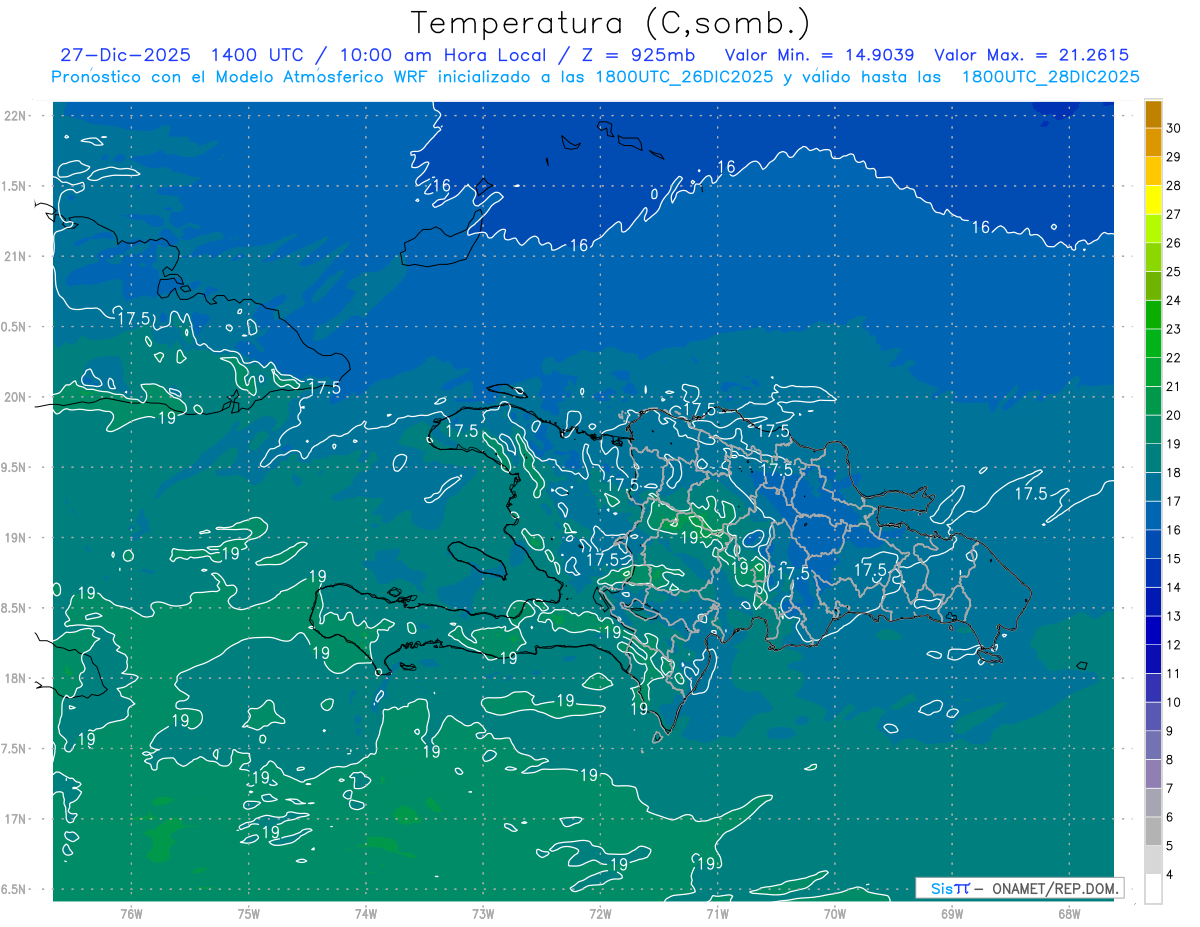Click the "Valor Min. = 14.9039" readout
This screenshot has width=1200, height=927.
819,55
